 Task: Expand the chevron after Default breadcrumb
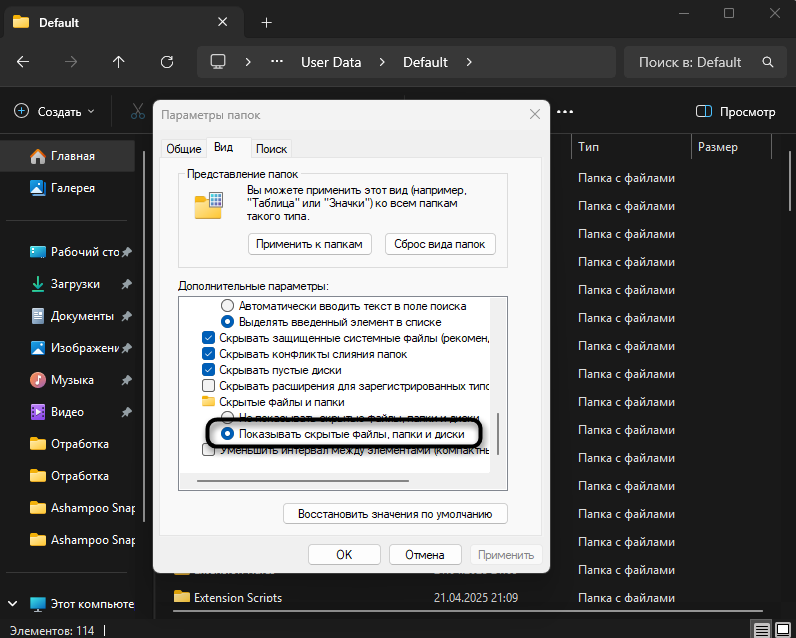point(468,62)
